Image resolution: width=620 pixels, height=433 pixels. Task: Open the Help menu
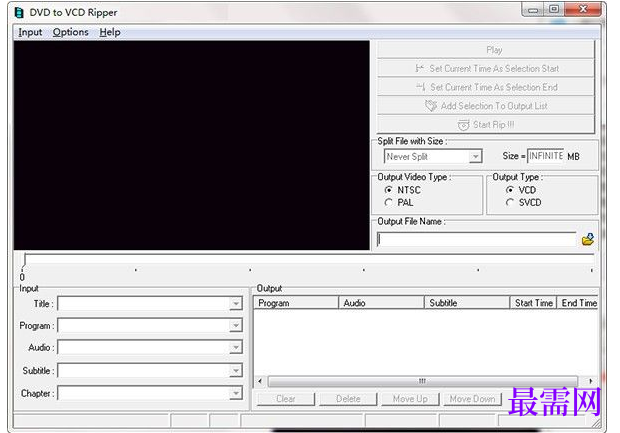tap(110, 32)
